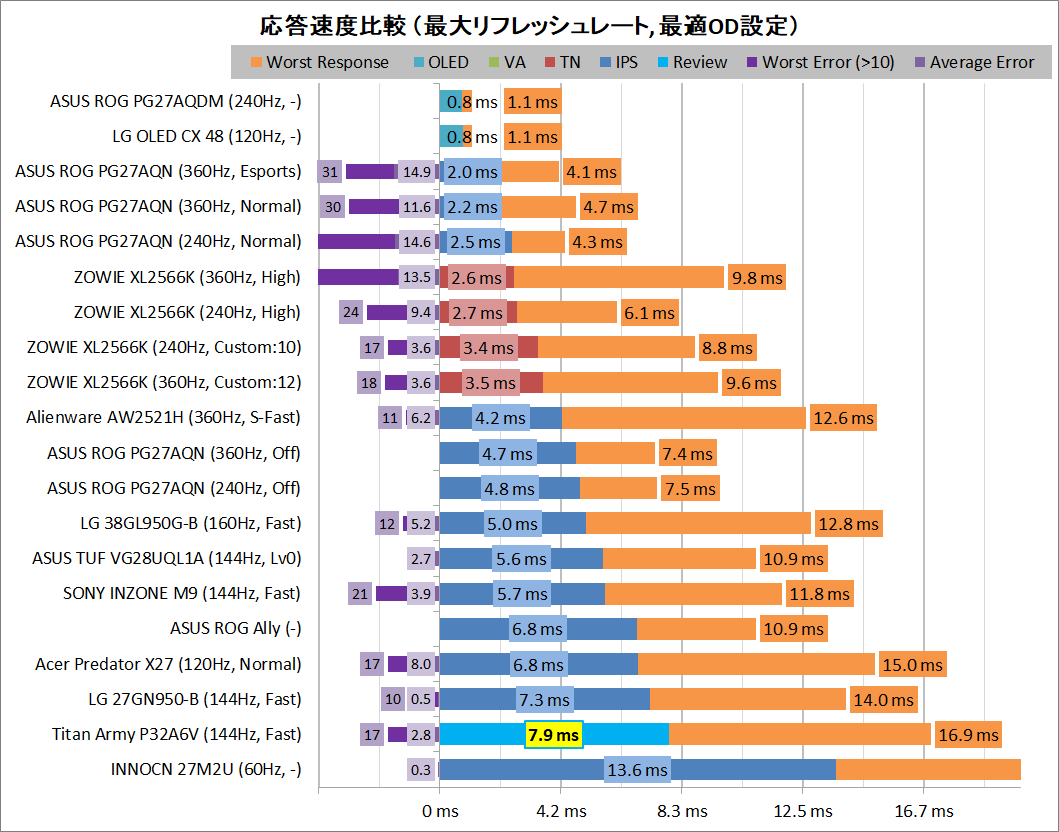Click the '4.1 ms' worst response label
1059x832 pixels.
pos(592,172)
